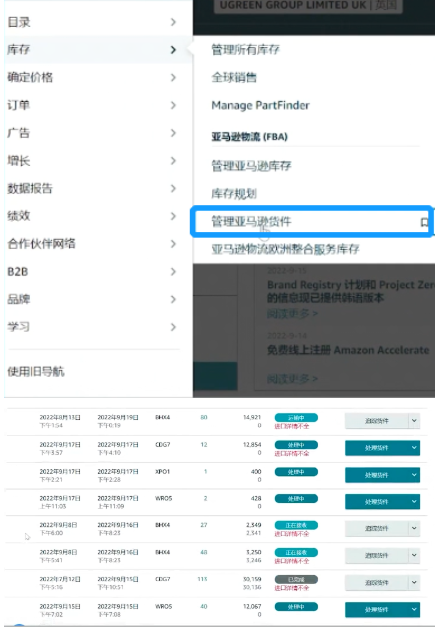Click units value 30,159 in CDG7 113 row
The width and height of the screenshot is (442, 635).
[x=252, y=580]
